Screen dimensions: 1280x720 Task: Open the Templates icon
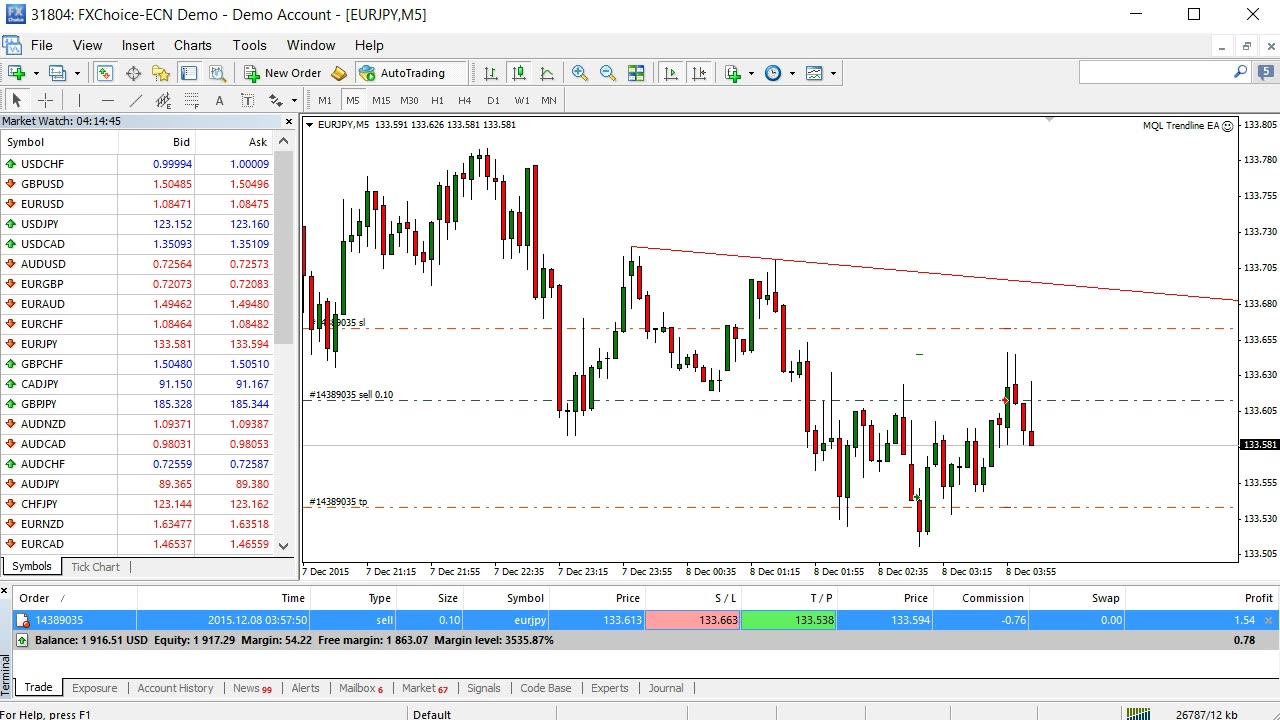point(814,73)
